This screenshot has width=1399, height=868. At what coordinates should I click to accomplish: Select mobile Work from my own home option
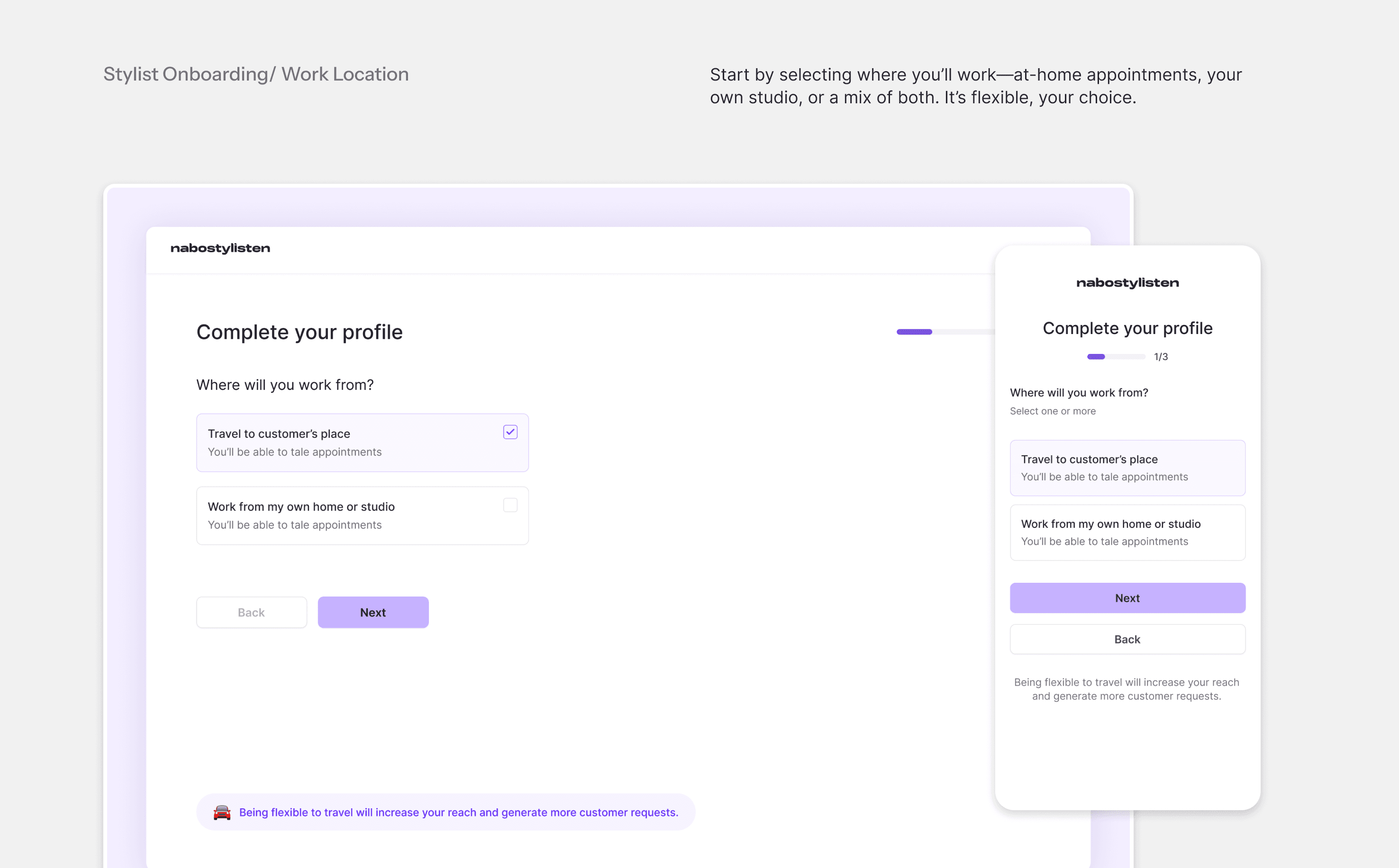pos(1127,532)
